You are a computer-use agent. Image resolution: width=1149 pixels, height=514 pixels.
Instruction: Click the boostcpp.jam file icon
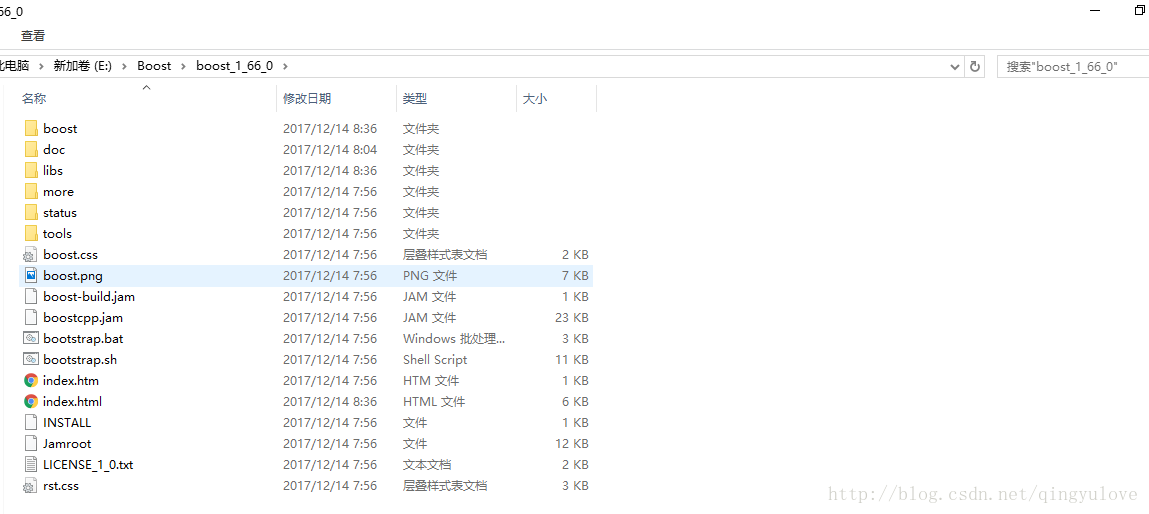click(x=31, y=317)
